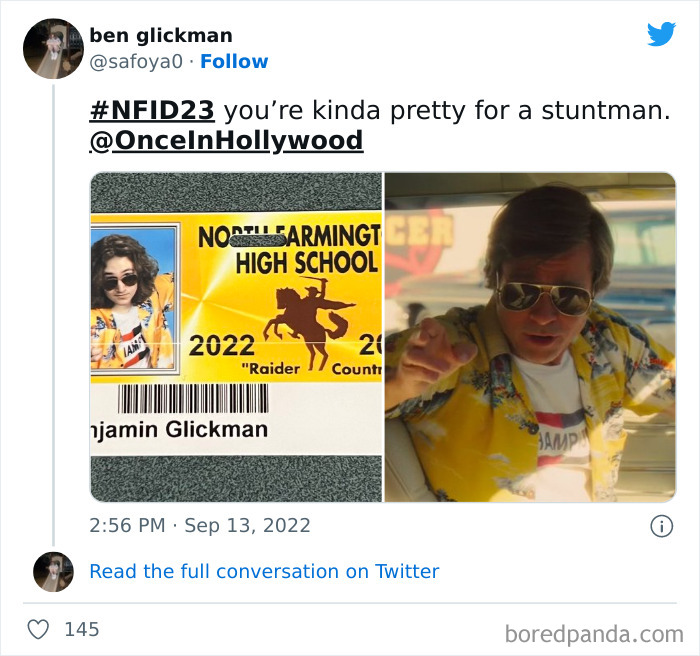Viewport: 700px width, 656px height.
Task: Click the display name ben glickman
Action: coord(161,35)
